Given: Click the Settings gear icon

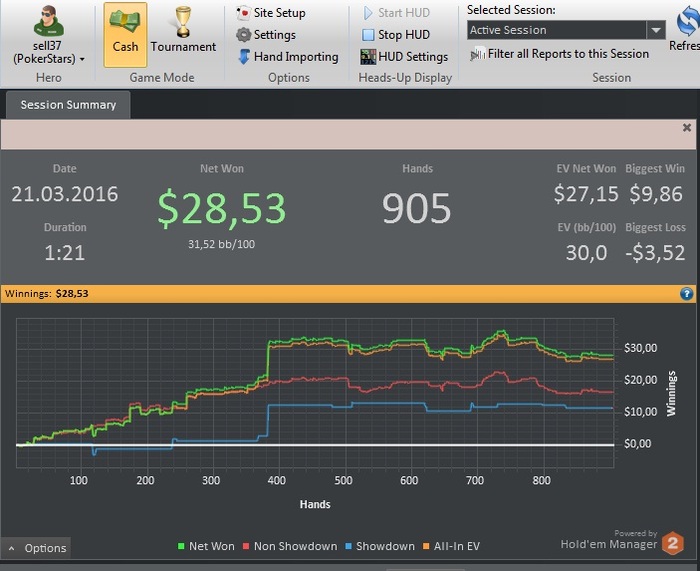Looking at the screenshot, I should [x=244, y=35].
